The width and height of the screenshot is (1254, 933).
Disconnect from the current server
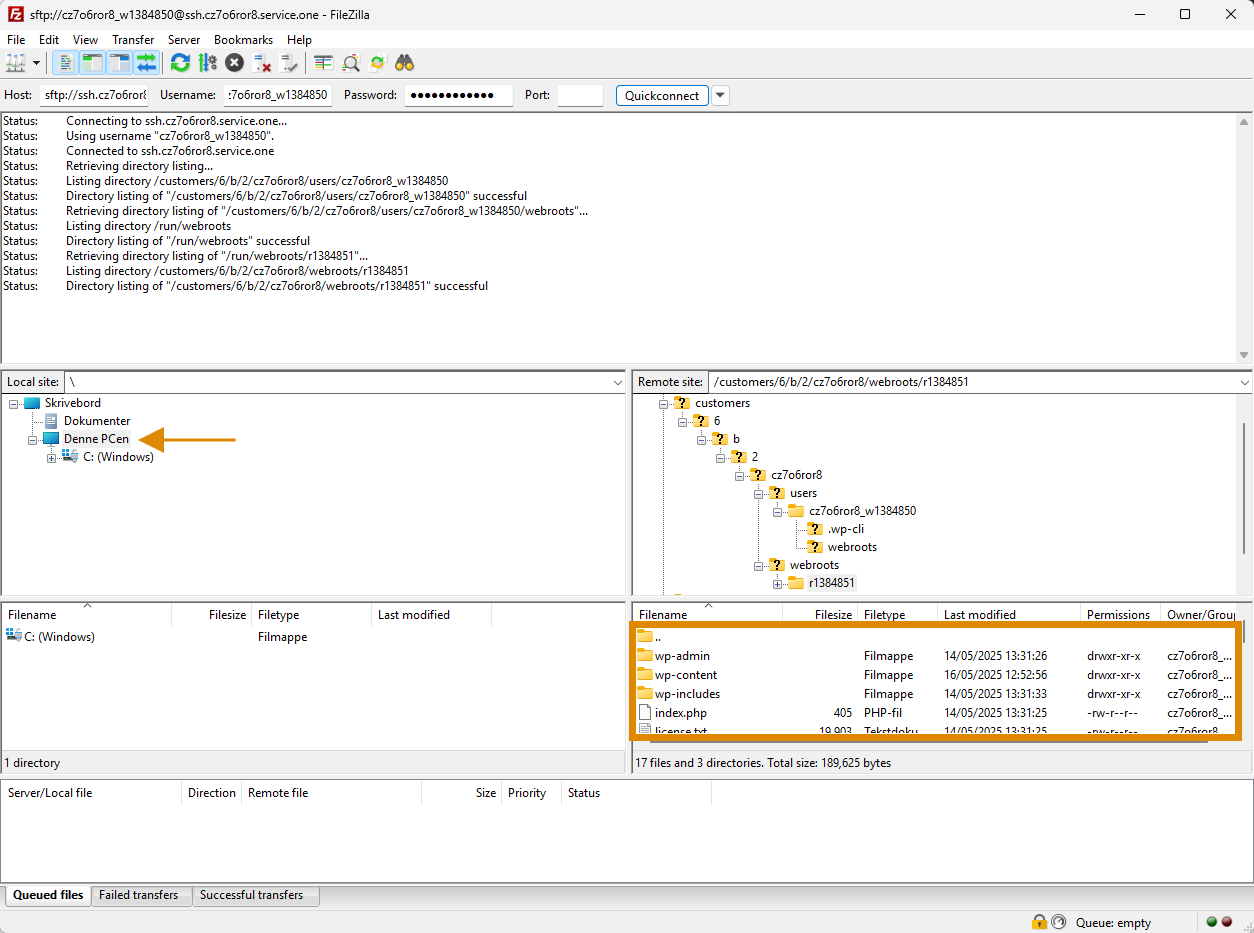point(262,63)
